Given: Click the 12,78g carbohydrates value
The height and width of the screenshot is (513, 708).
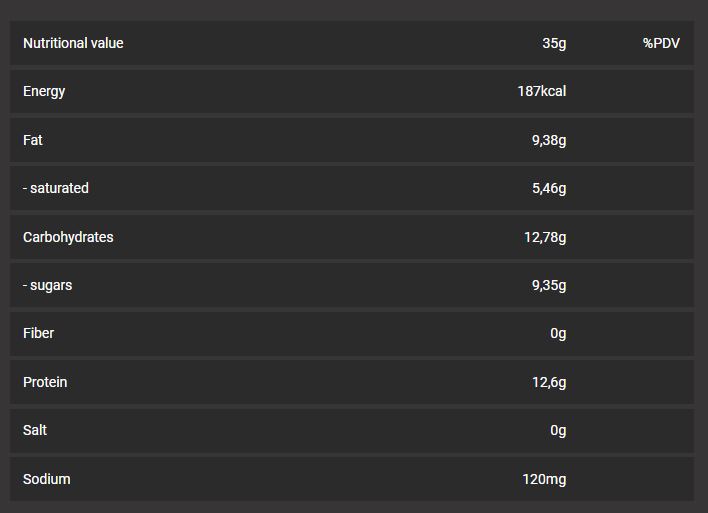Looking at the screenshot, I should click(x=545, y=237).
